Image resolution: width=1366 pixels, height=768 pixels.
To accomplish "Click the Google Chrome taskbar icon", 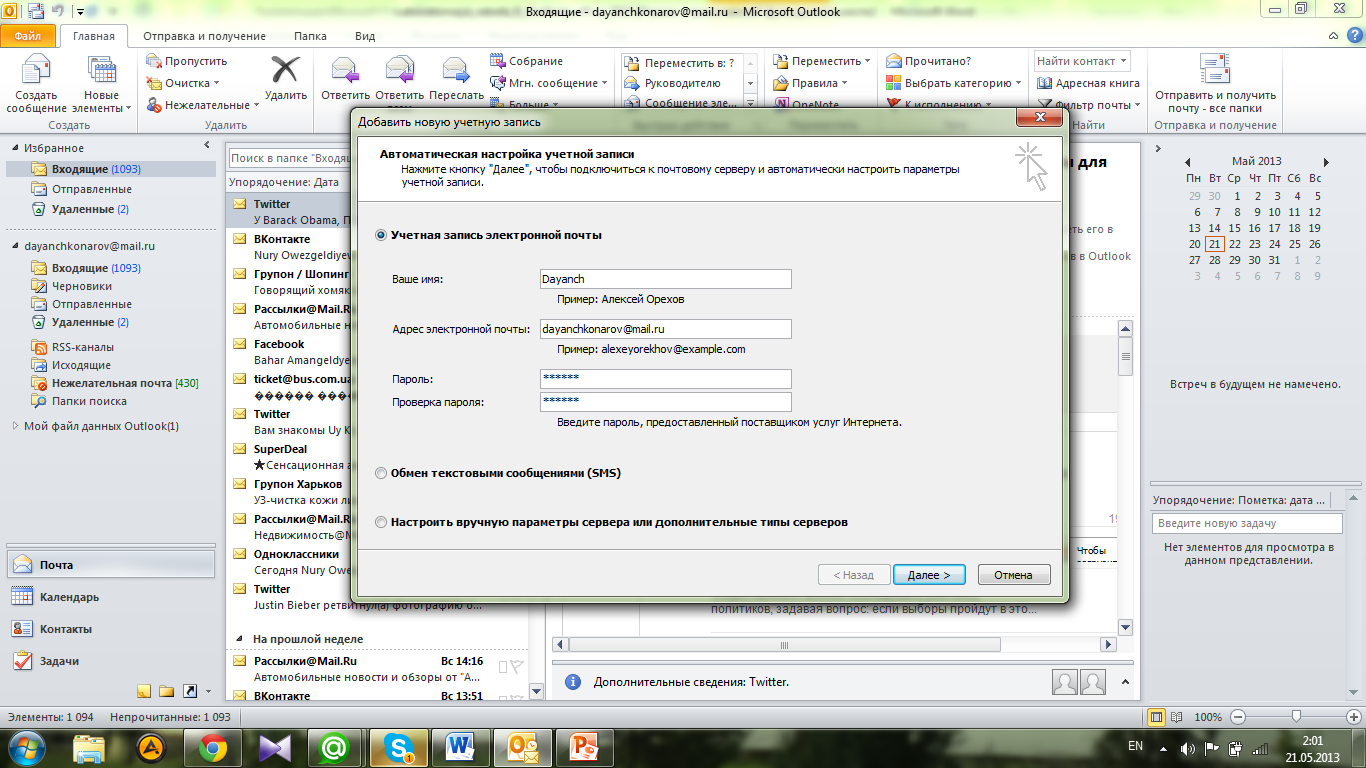I will (211, 746).
